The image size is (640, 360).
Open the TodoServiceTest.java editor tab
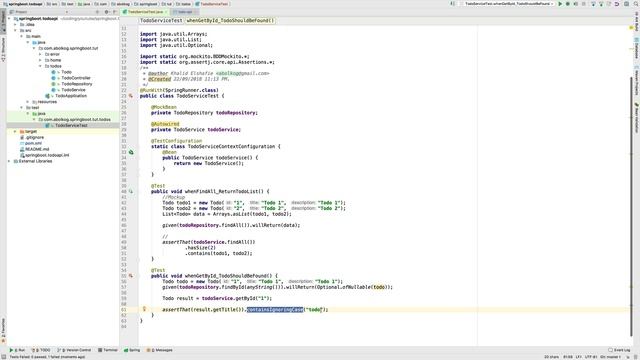146,12
